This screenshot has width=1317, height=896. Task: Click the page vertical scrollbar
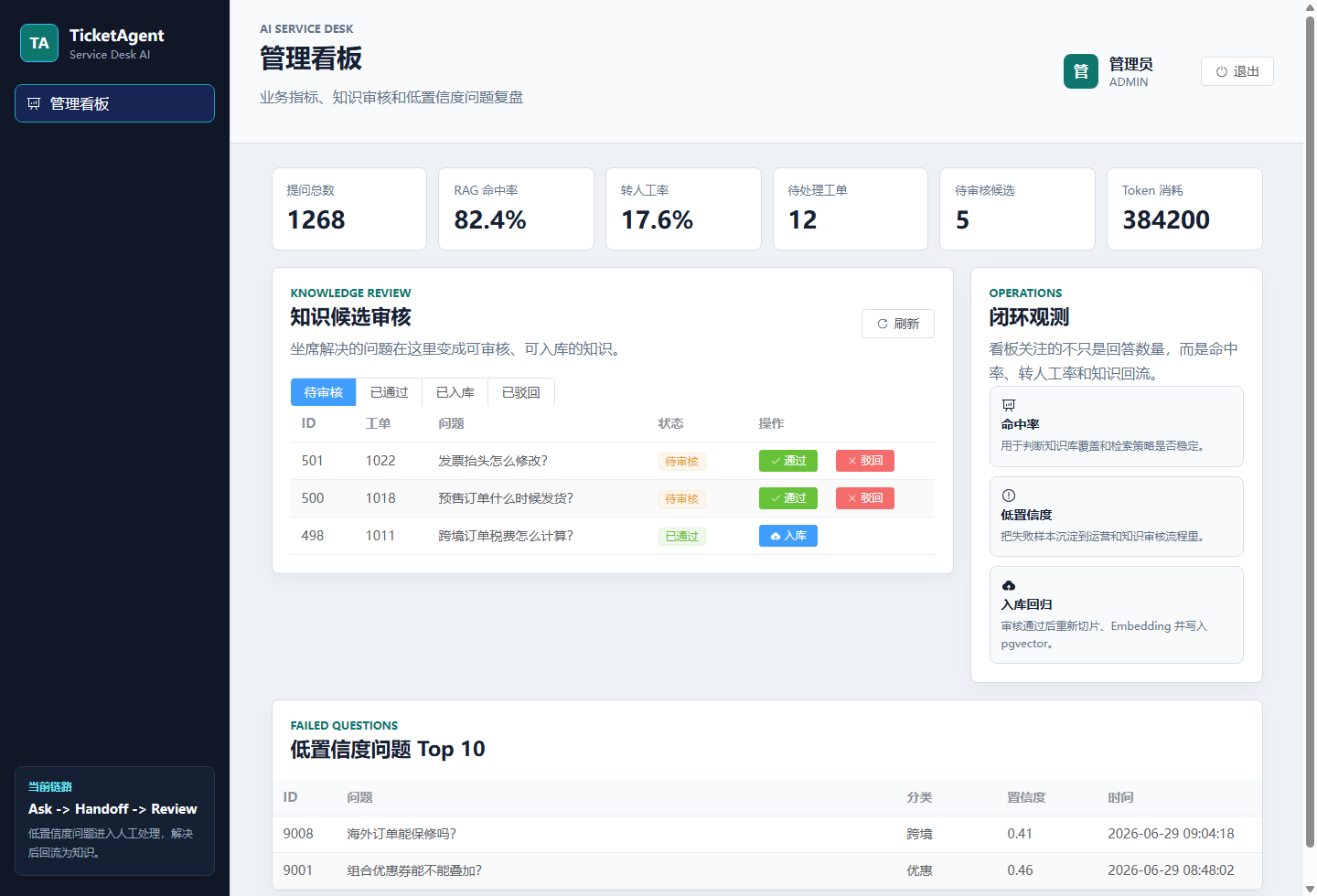click(x=1310, y=430)
